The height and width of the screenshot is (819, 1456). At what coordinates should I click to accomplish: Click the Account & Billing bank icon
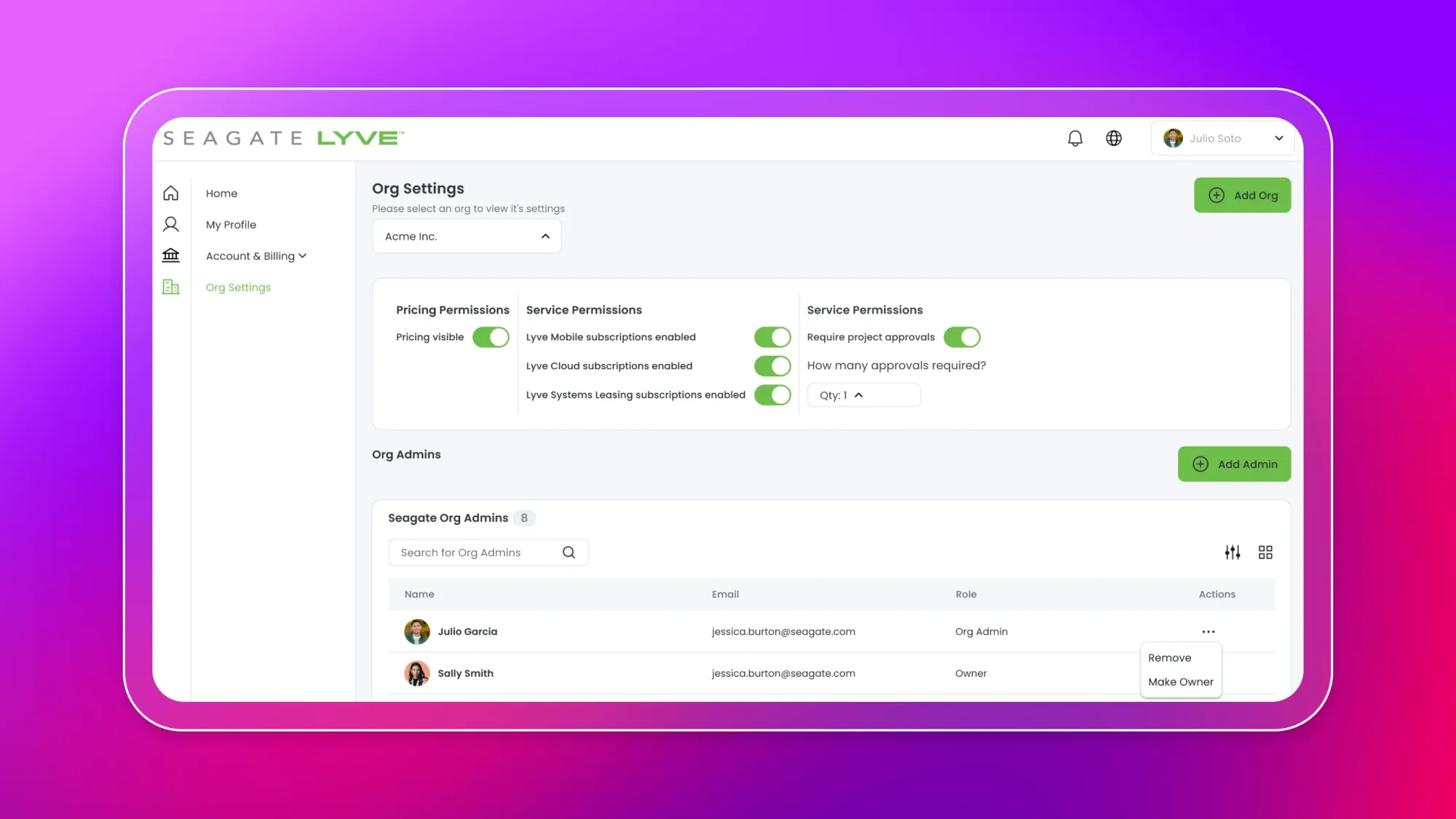pos(170,256)
